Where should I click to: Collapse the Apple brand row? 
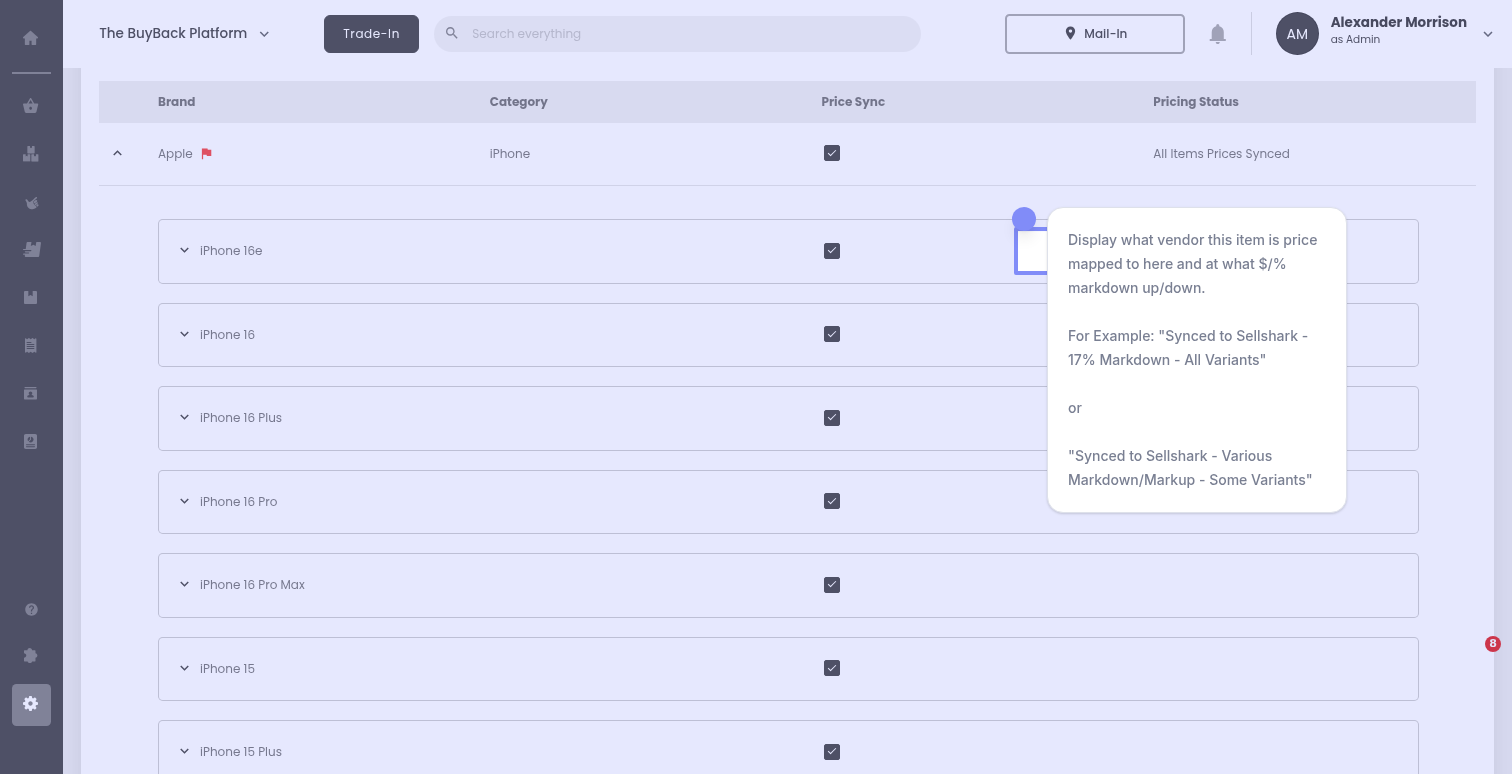coord(118,154)
